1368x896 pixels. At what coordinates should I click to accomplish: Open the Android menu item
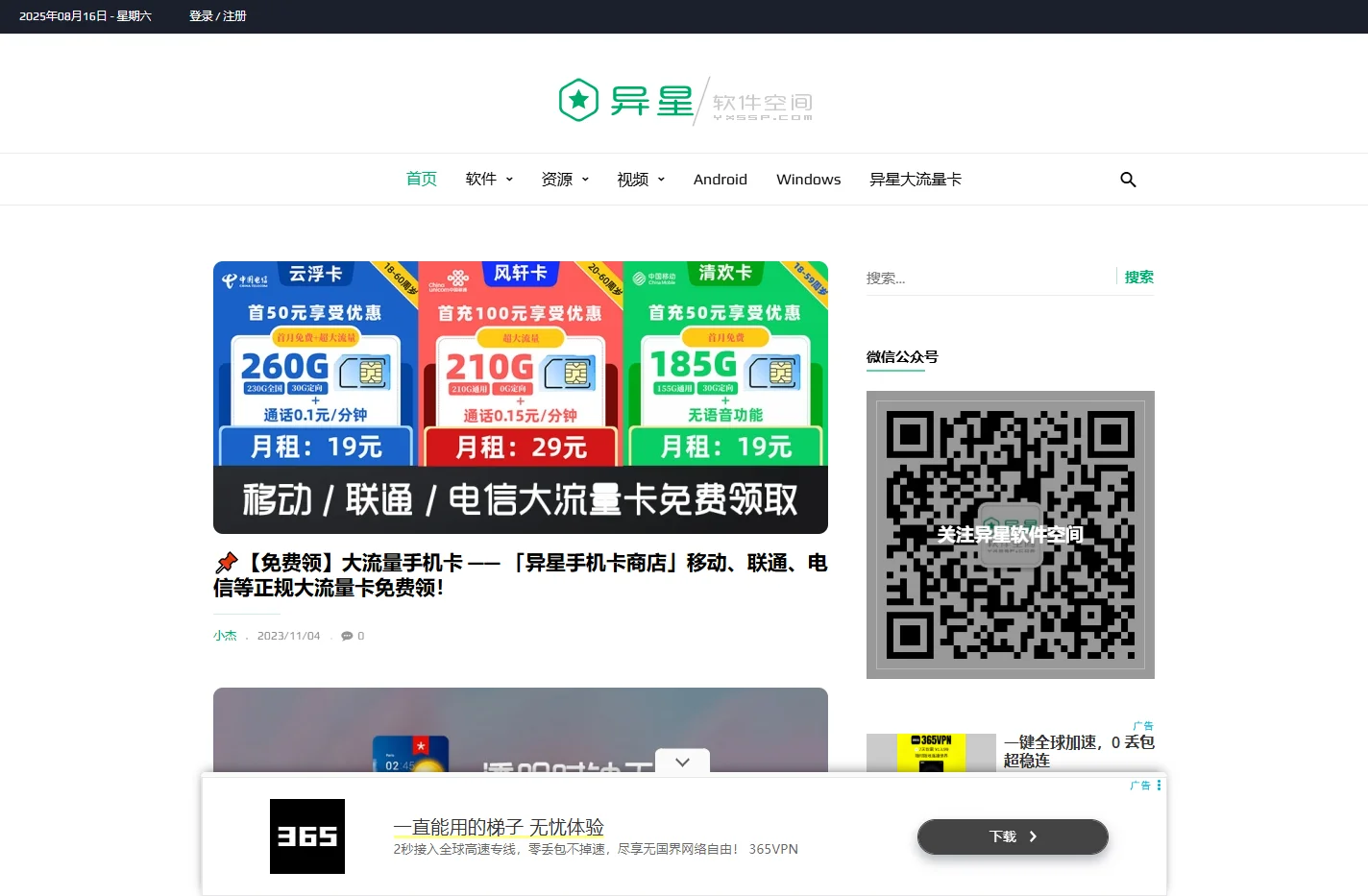(721, 179)
